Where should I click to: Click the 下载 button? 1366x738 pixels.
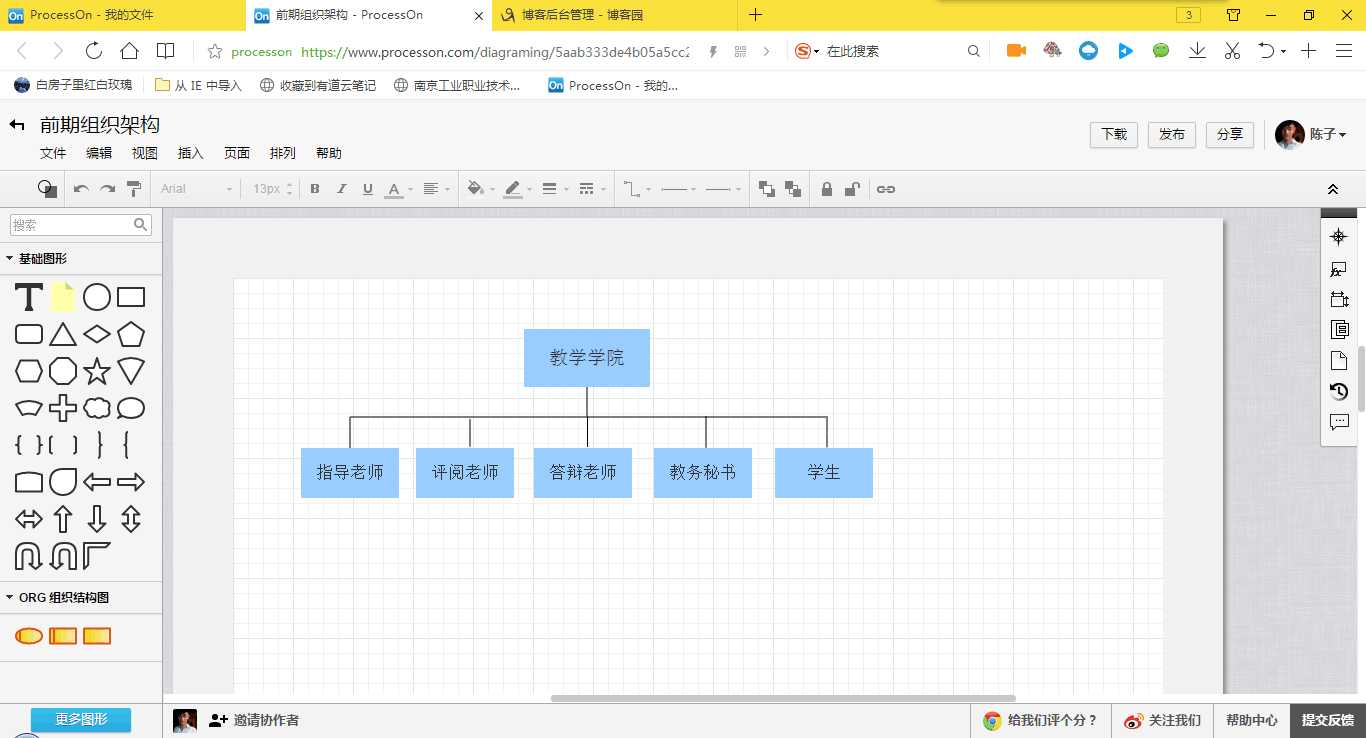pyautogui.click(x=1114, y=134)
